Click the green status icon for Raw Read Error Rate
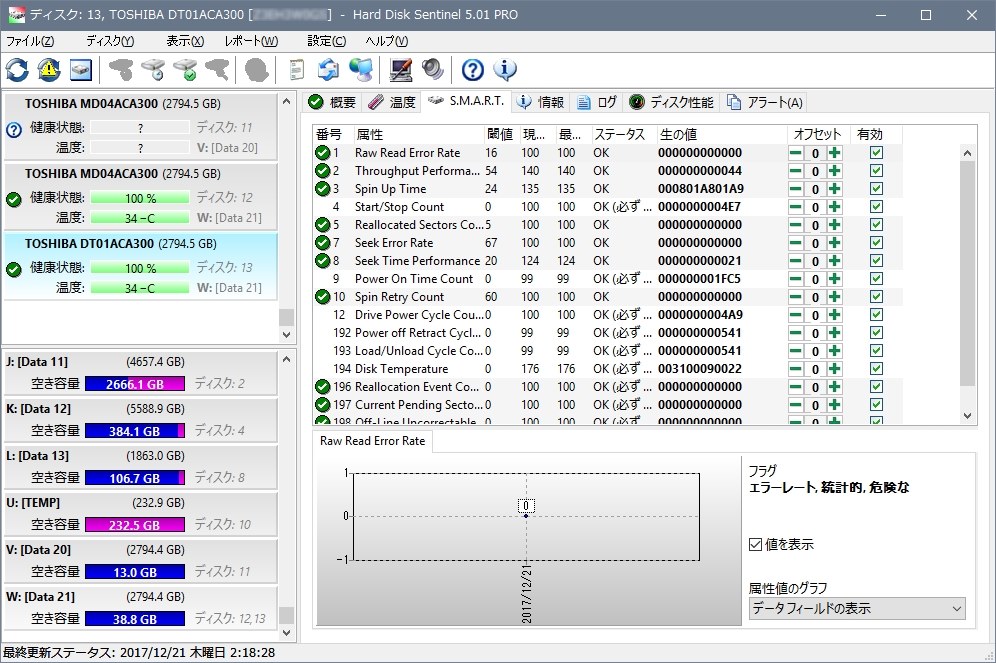 click(323, 152)
